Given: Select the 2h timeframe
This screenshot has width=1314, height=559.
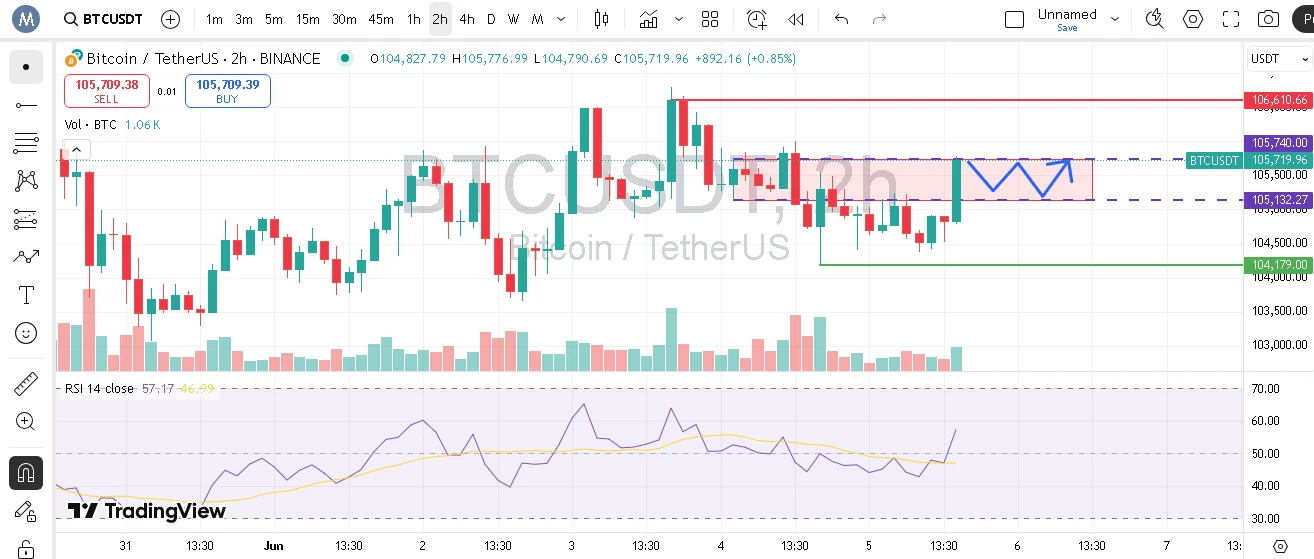Looking at the screenshot, I should tap(440, 19).
